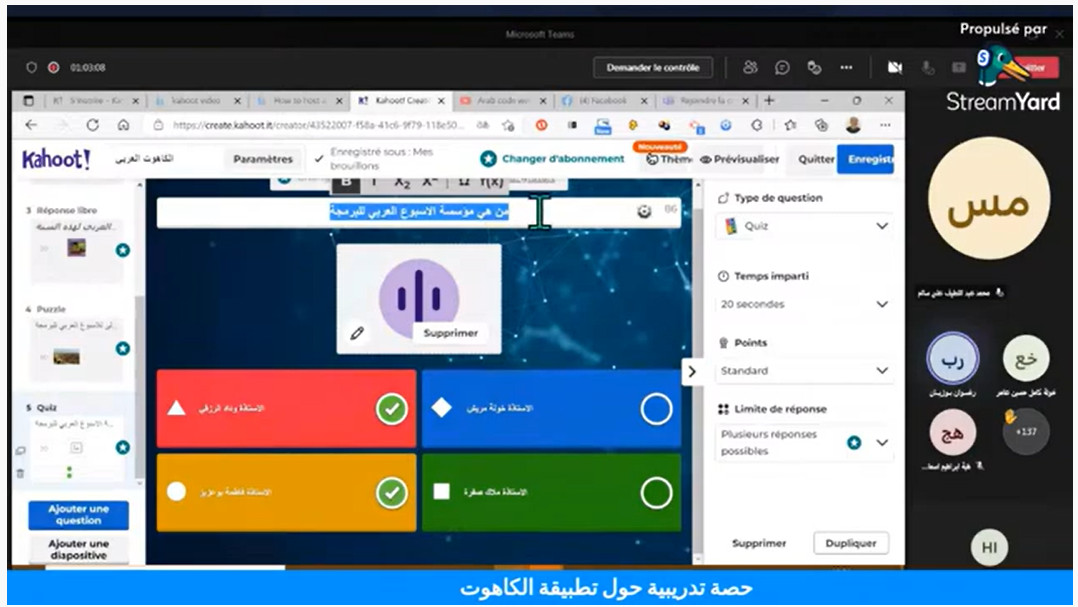The height and width of the screenshot is (607, 1078).
Task: Click the red recording indicator in Teams
Action: [x=54, y=67]
